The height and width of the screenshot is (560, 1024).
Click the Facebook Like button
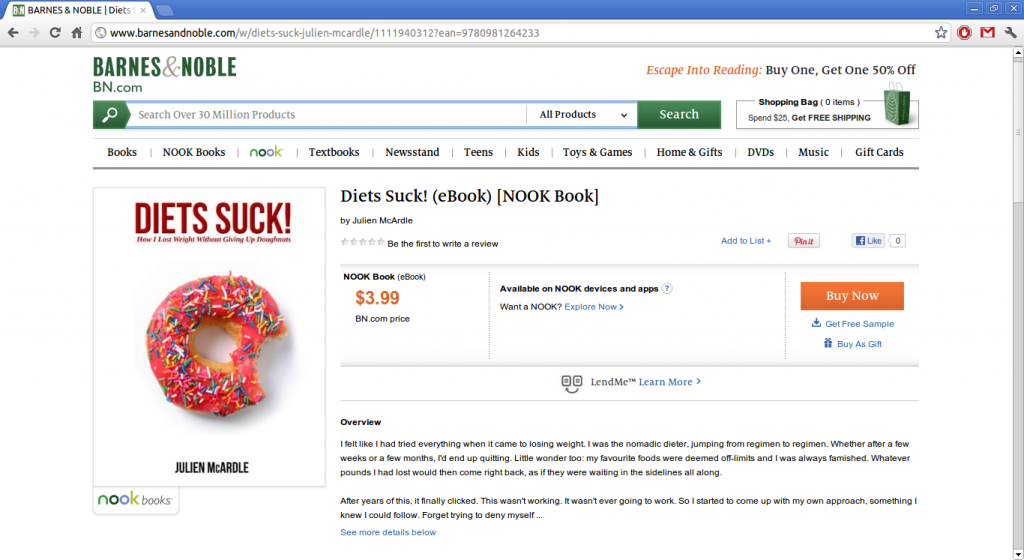pos(868,241)
